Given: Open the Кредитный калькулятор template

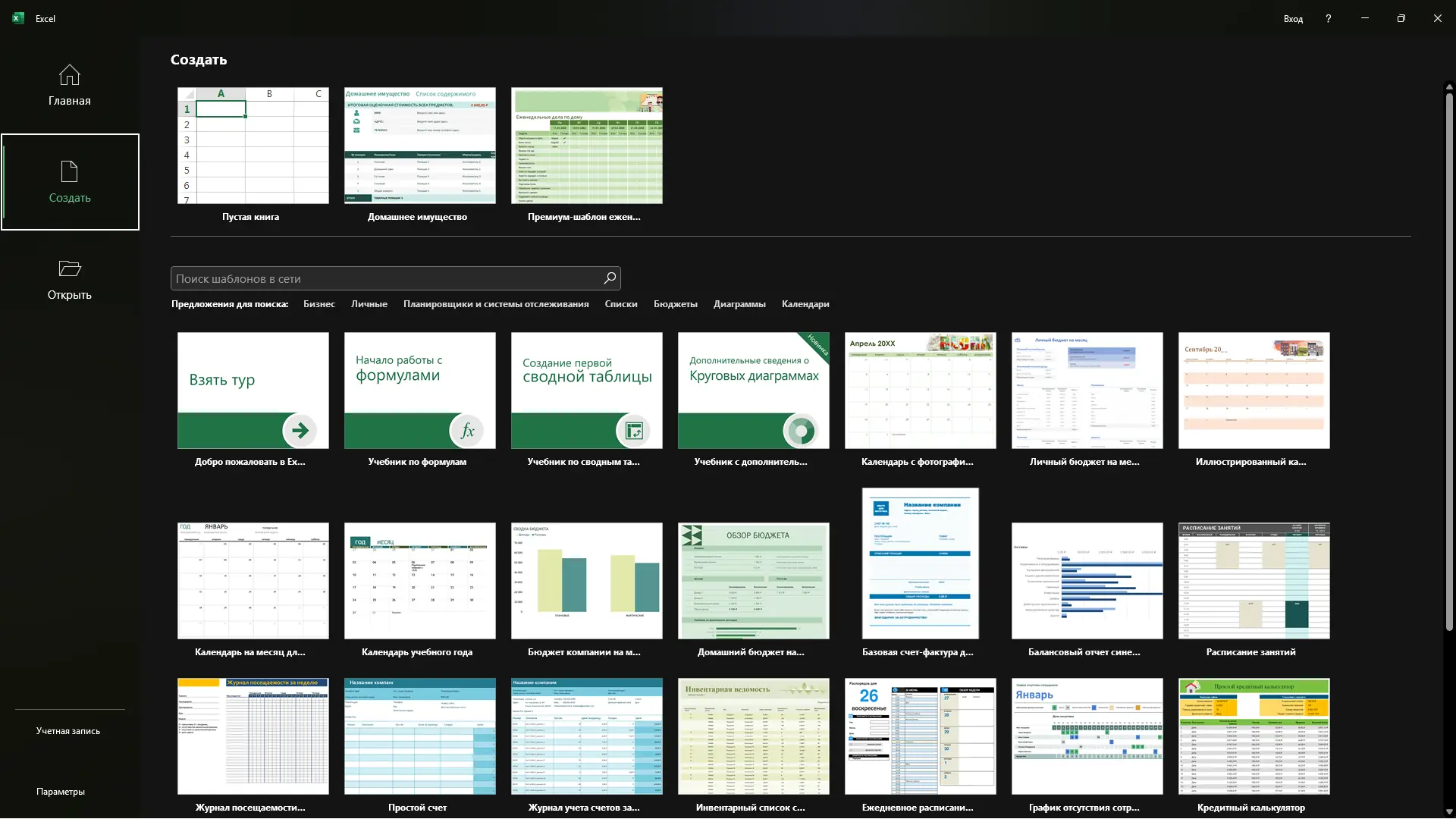Looking at the screenshot, I should [1254, 736].
